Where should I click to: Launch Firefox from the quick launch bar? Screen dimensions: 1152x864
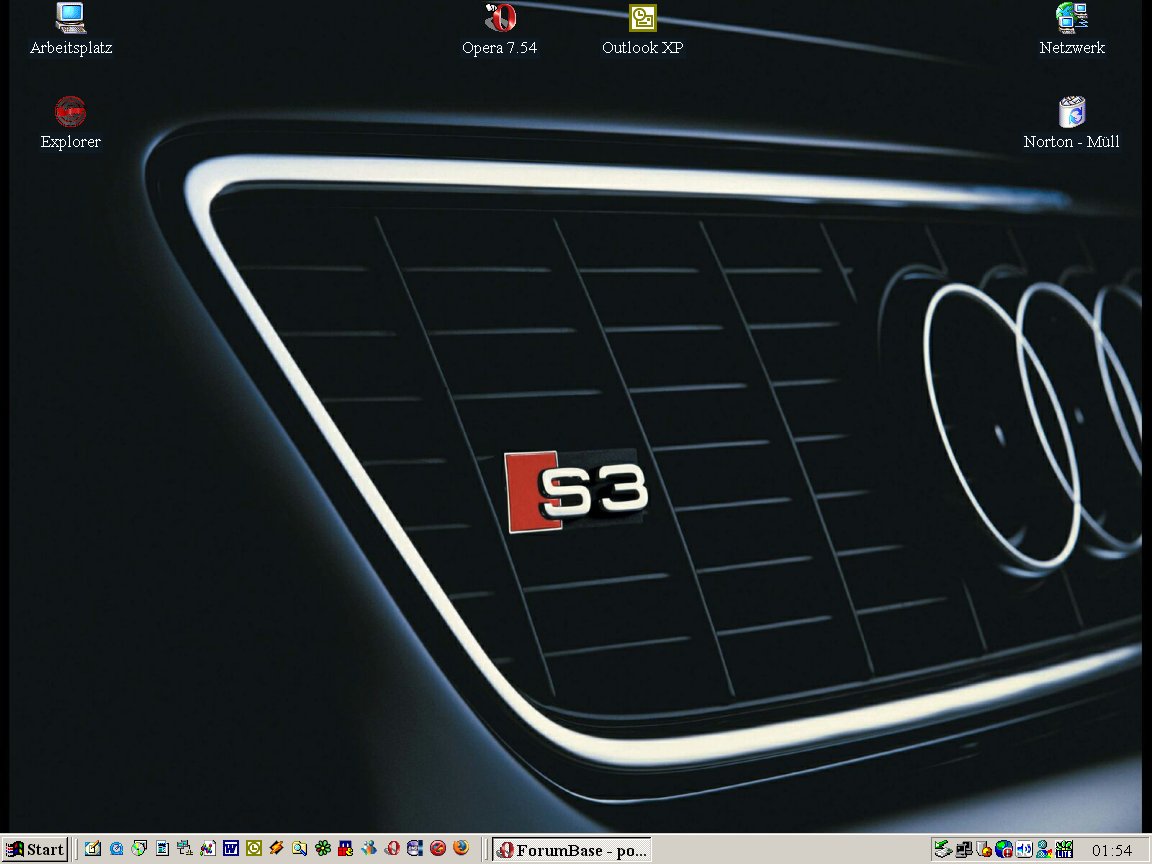[x=461, y=849]
